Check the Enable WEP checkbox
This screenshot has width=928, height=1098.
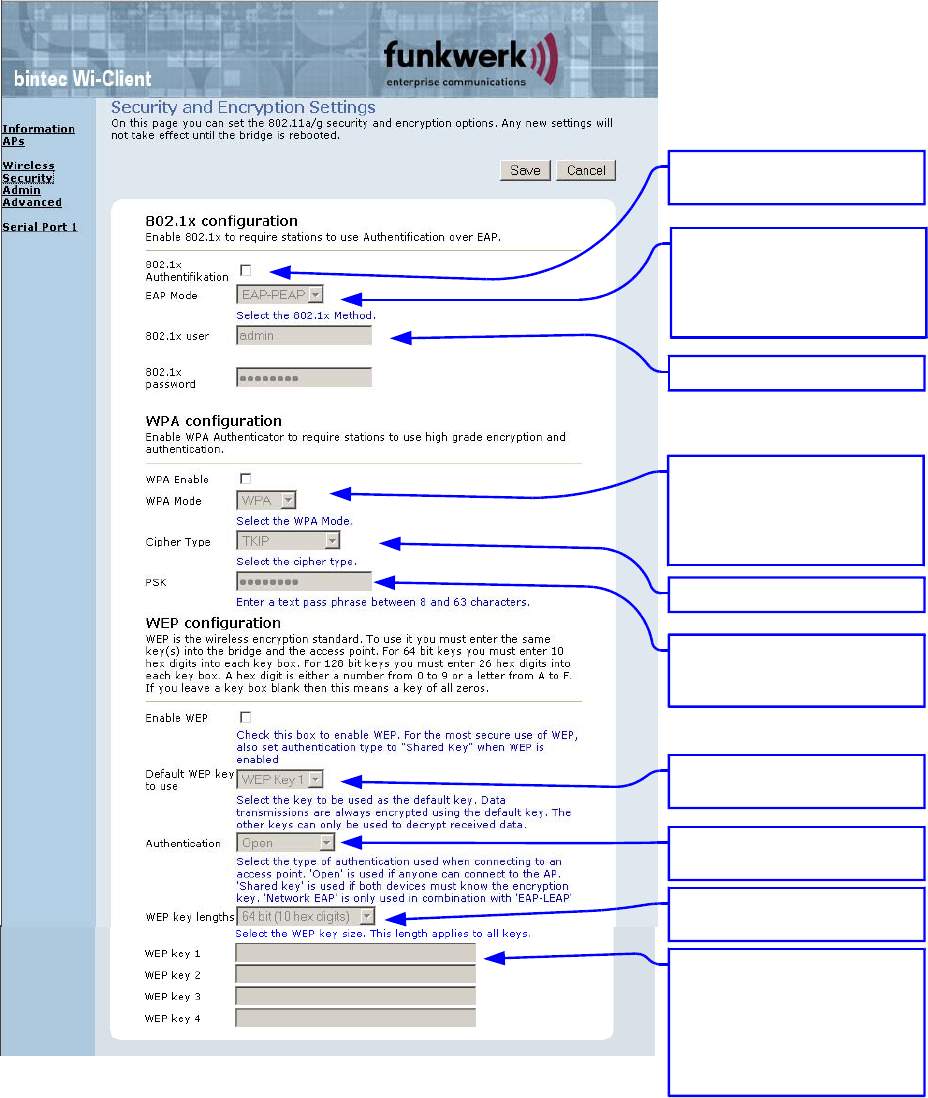[x=245, y=718]
